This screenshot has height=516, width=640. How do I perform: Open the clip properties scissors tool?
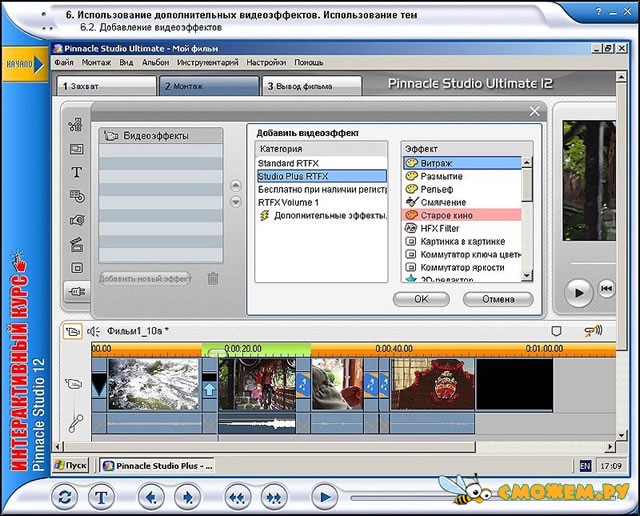(76, 125)
